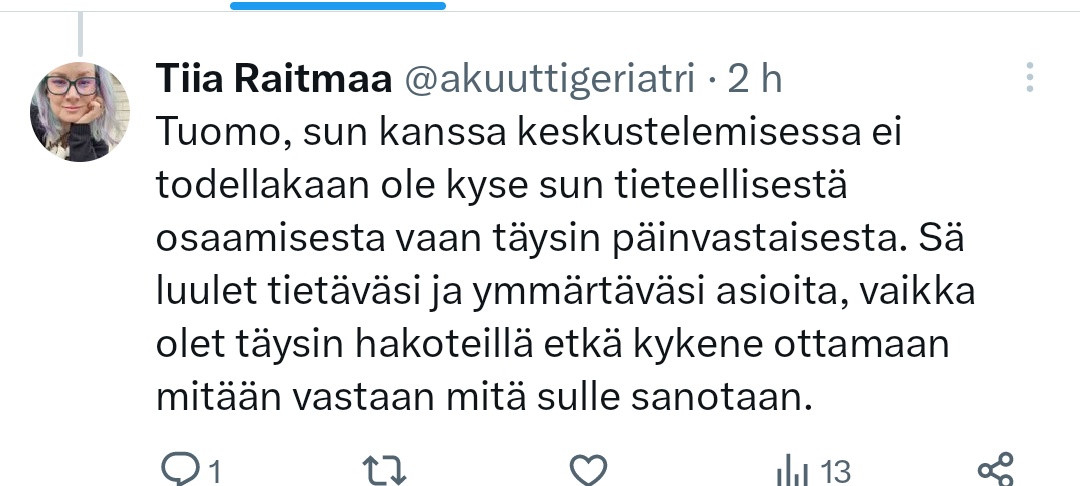Click the view count "13"

[x=834, y=469]
